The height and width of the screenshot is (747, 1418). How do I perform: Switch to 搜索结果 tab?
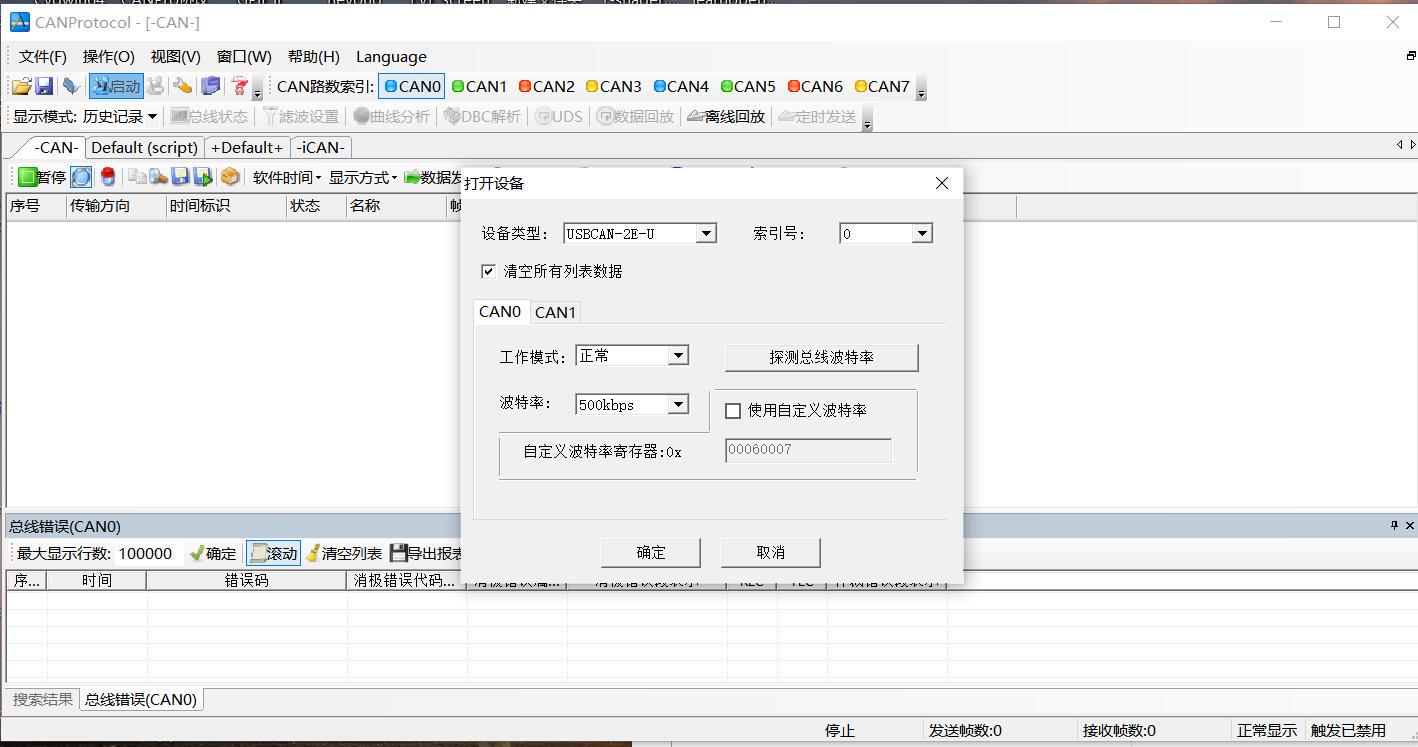click(x=42, y=700)
